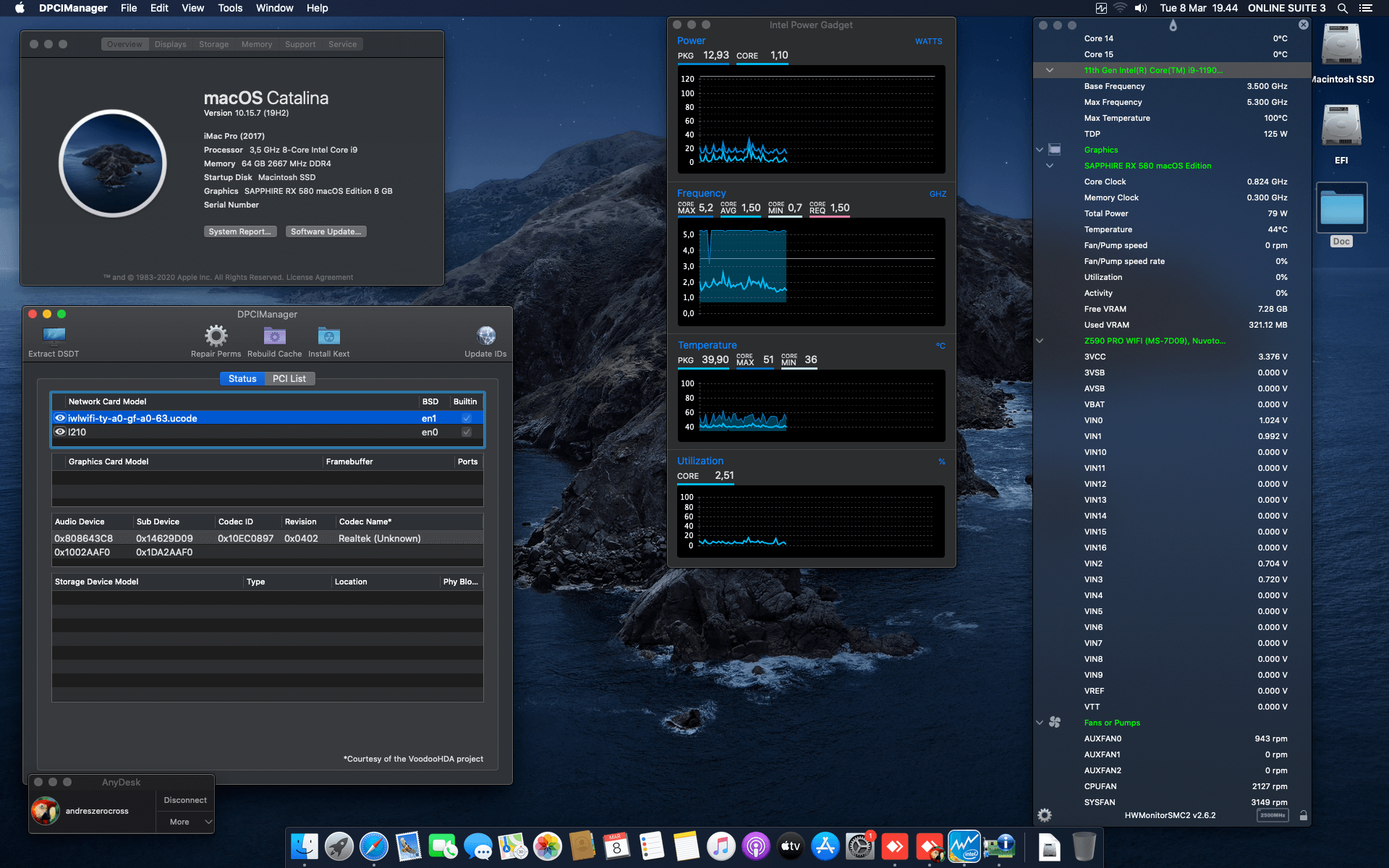This screenshot has height=868, width=1389.
Task: Click Intel Power Gadget icon in the Dock
Action: click(x=964, y=846)
